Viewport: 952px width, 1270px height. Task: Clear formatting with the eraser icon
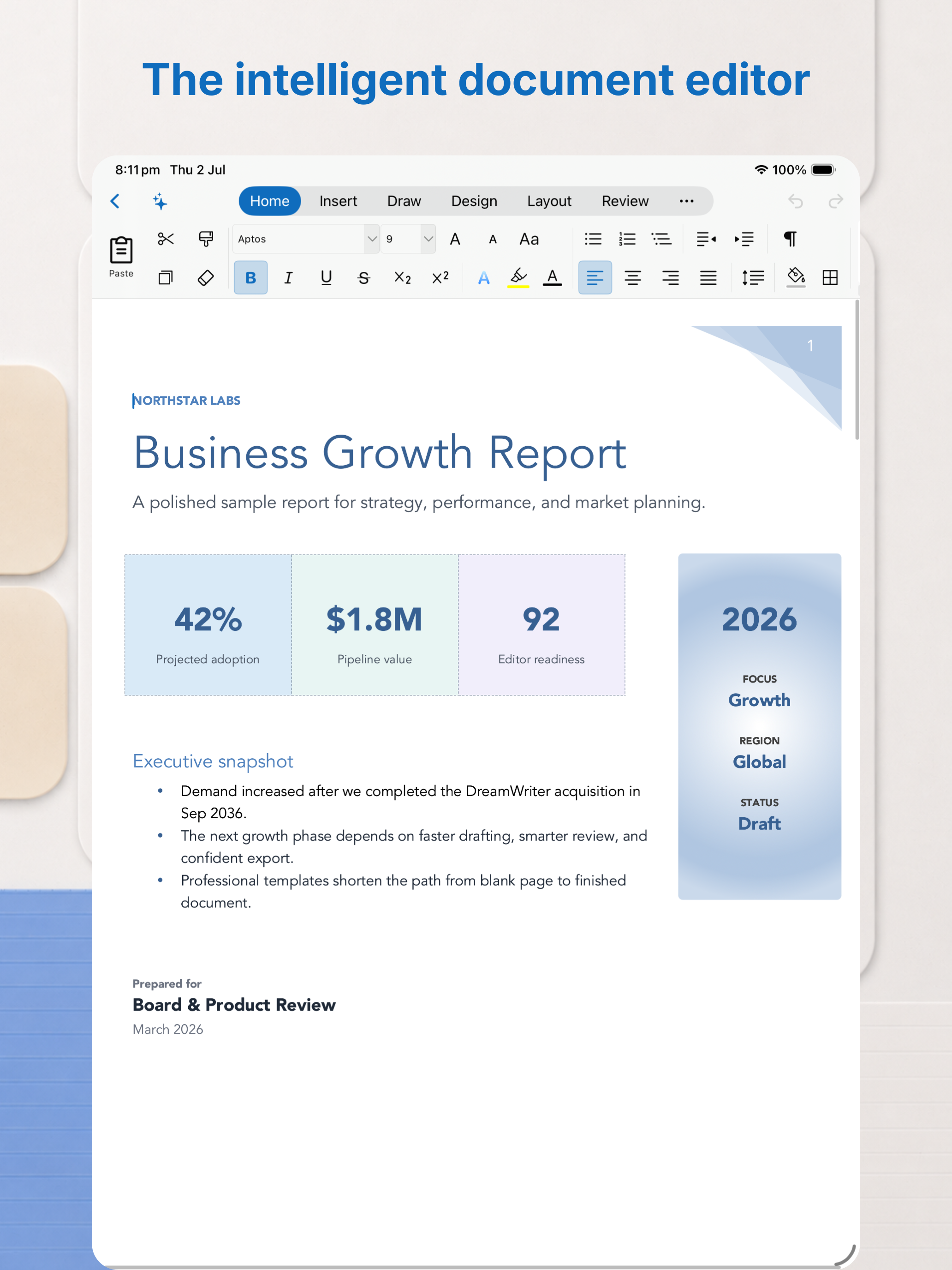[206, 278]
